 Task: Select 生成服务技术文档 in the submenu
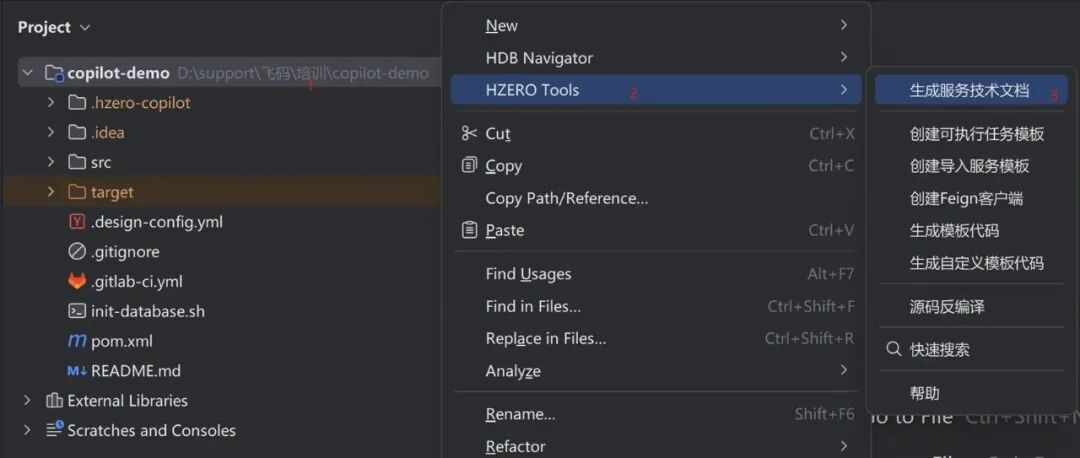coord(968,90)
